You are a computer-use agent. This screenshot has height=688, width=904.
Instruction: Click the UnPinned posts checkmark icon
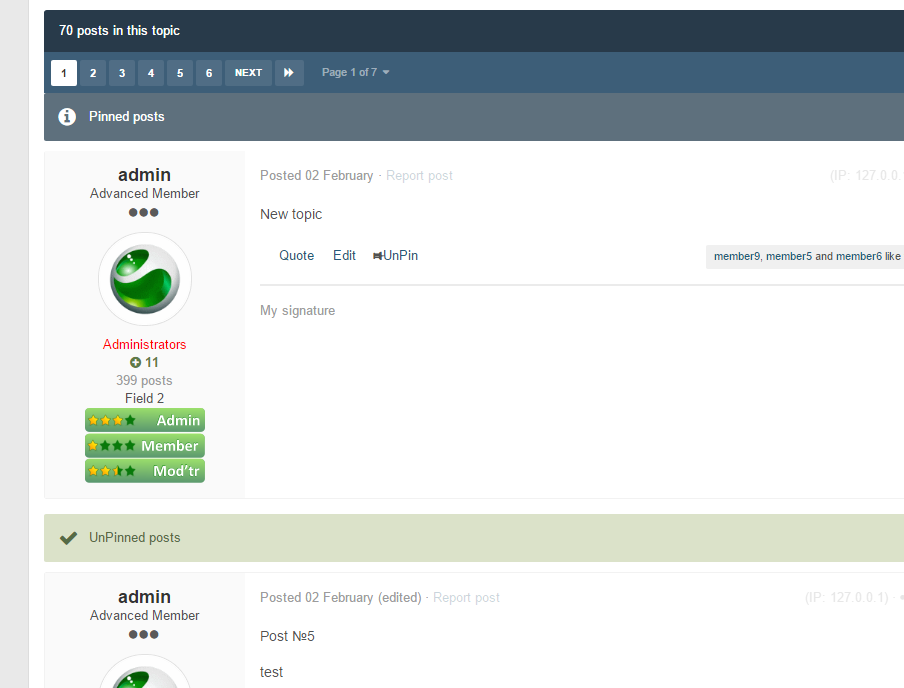[x=68, y=538]
